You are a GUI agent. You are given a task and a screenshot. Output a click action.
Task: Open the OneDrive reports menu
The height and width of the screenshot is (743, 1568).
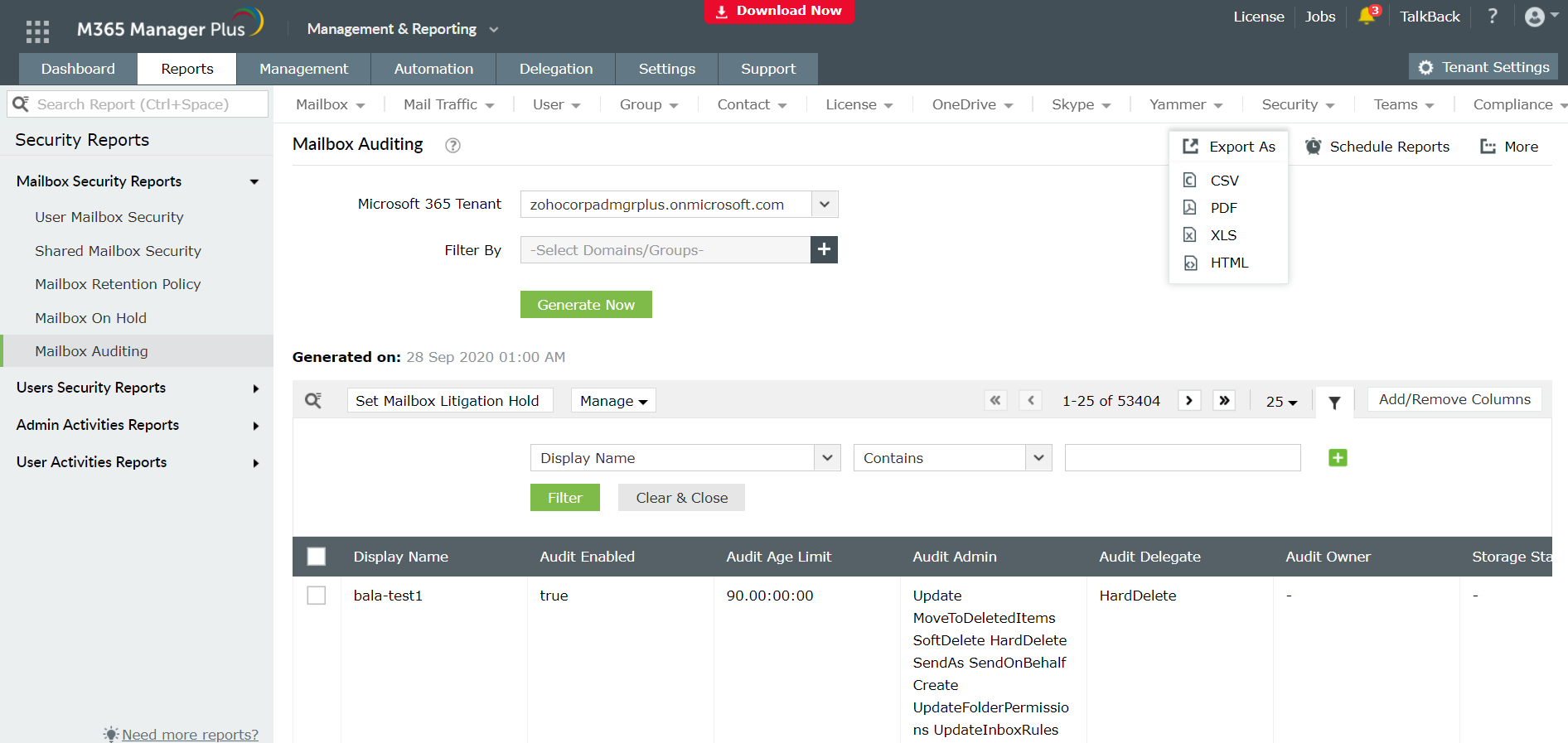[972, 104]
